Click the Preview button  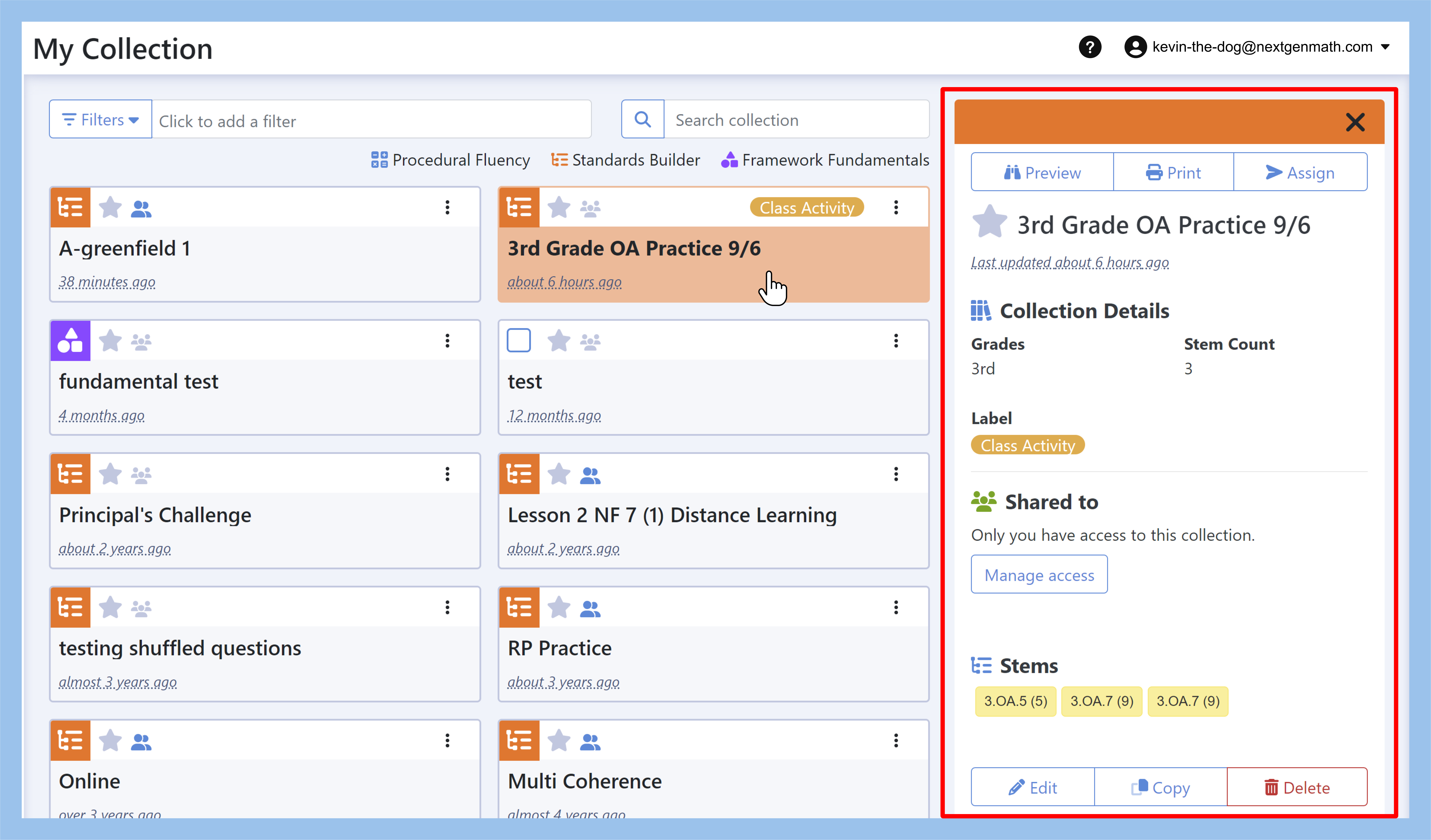pos(1042,172)
